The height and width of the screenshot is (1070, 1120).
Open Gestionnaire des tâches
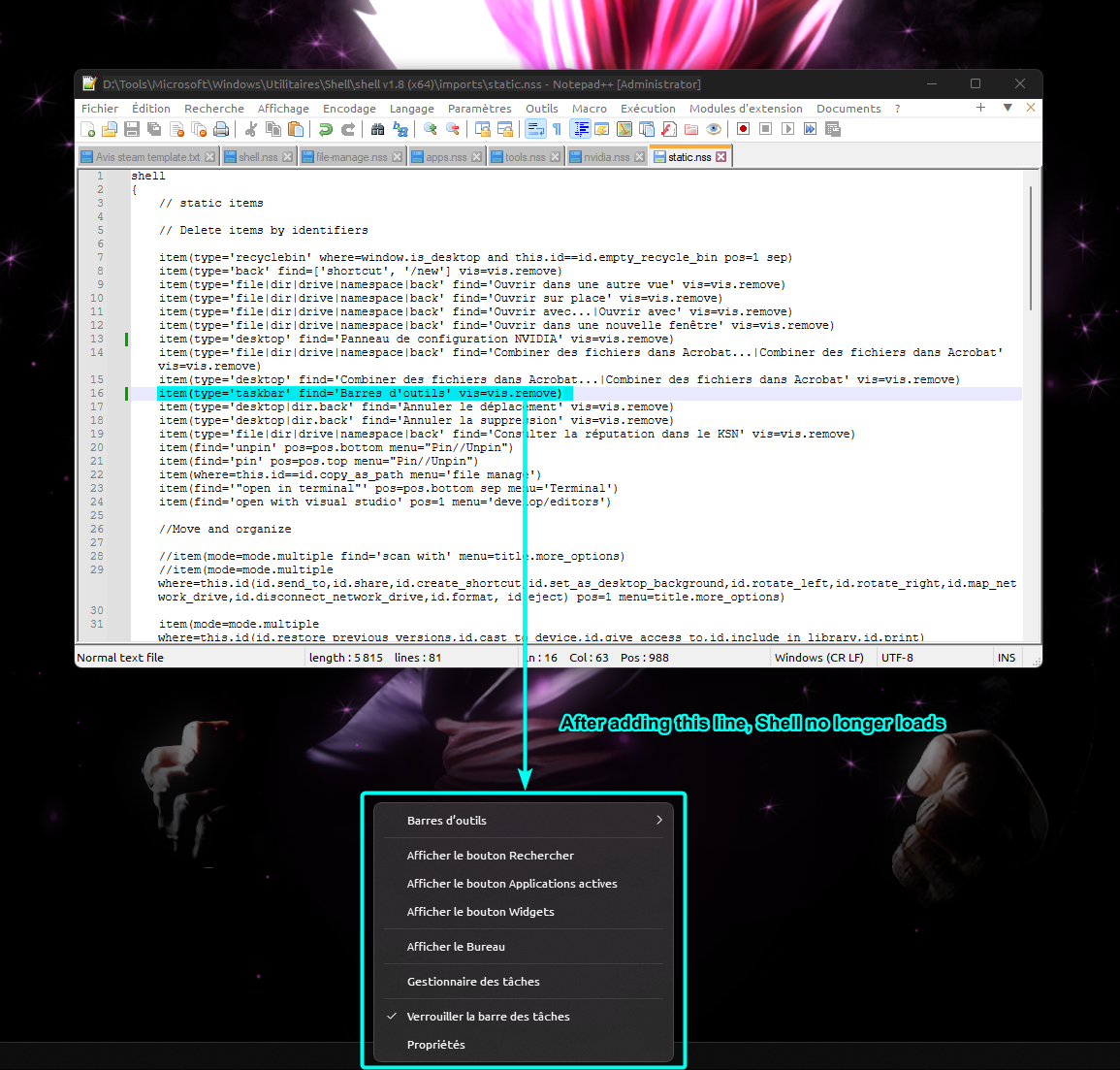coord(524,982)
